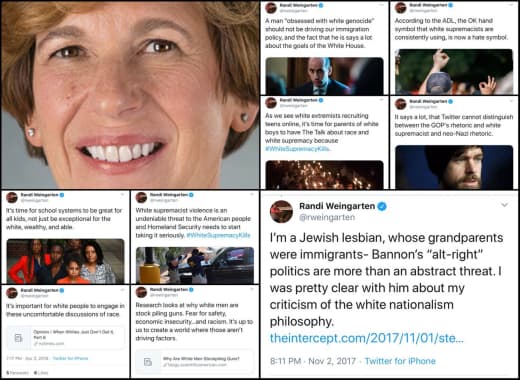520x380 pixels.
Task: Open the group photo in the school systems tweet
Action: [x=66, y=261]
